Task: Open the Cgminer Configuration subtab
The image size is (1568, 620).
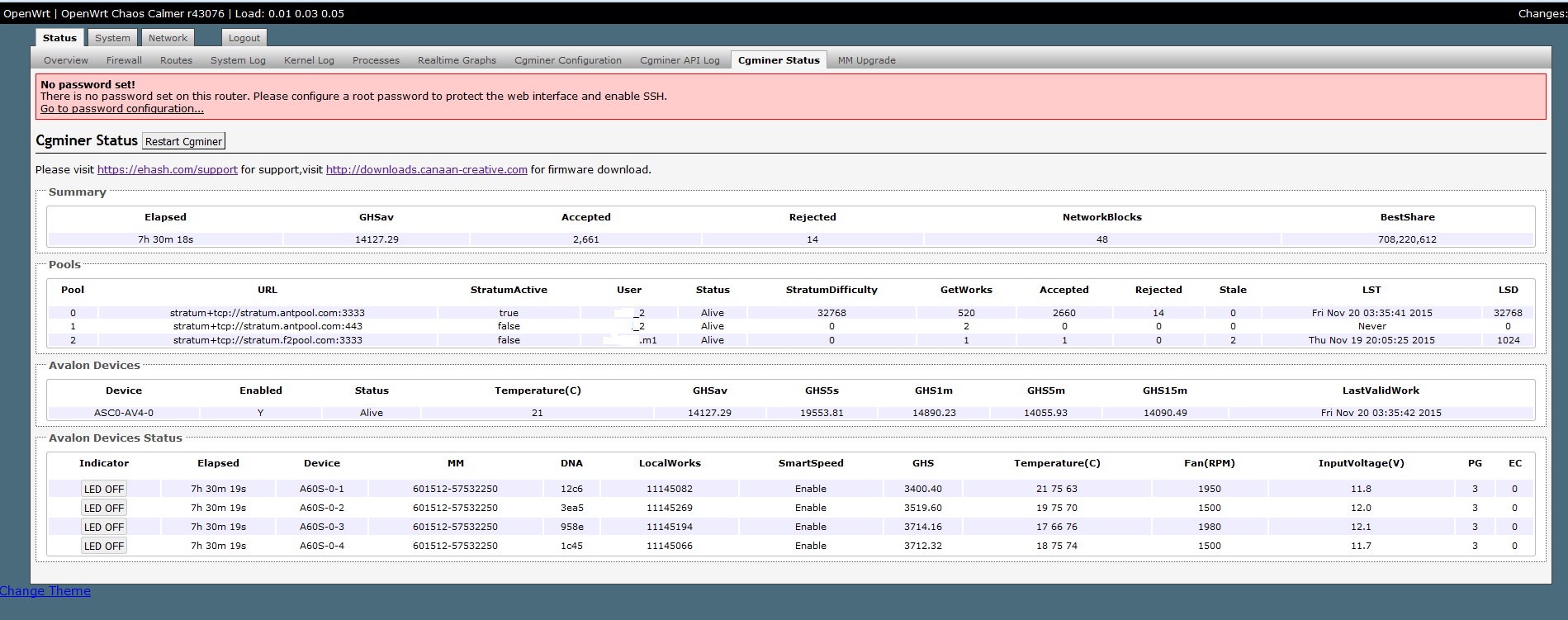Action: 567,60
